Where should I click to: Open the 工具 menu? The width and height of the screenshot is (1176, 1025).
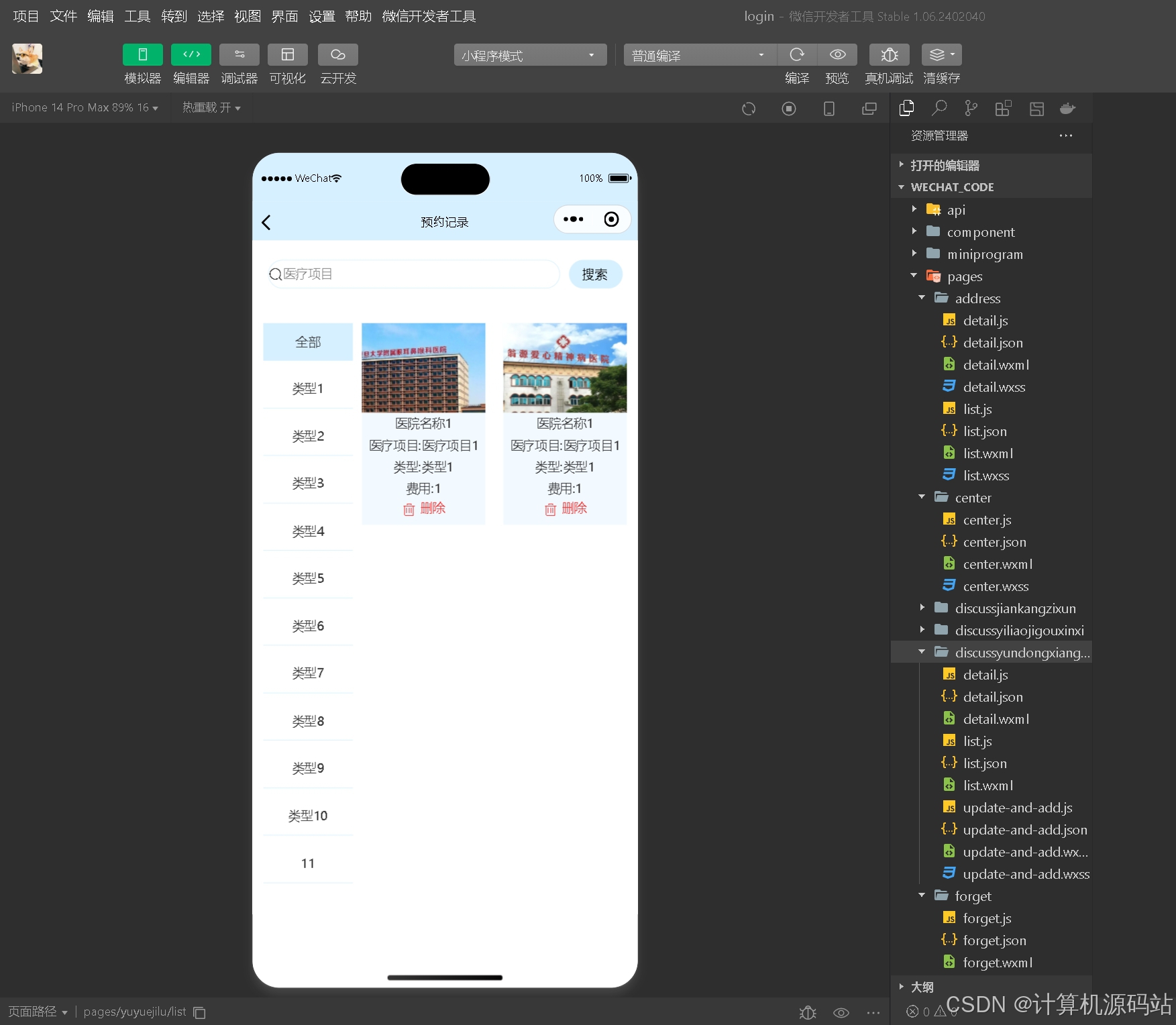pos(138,16)
